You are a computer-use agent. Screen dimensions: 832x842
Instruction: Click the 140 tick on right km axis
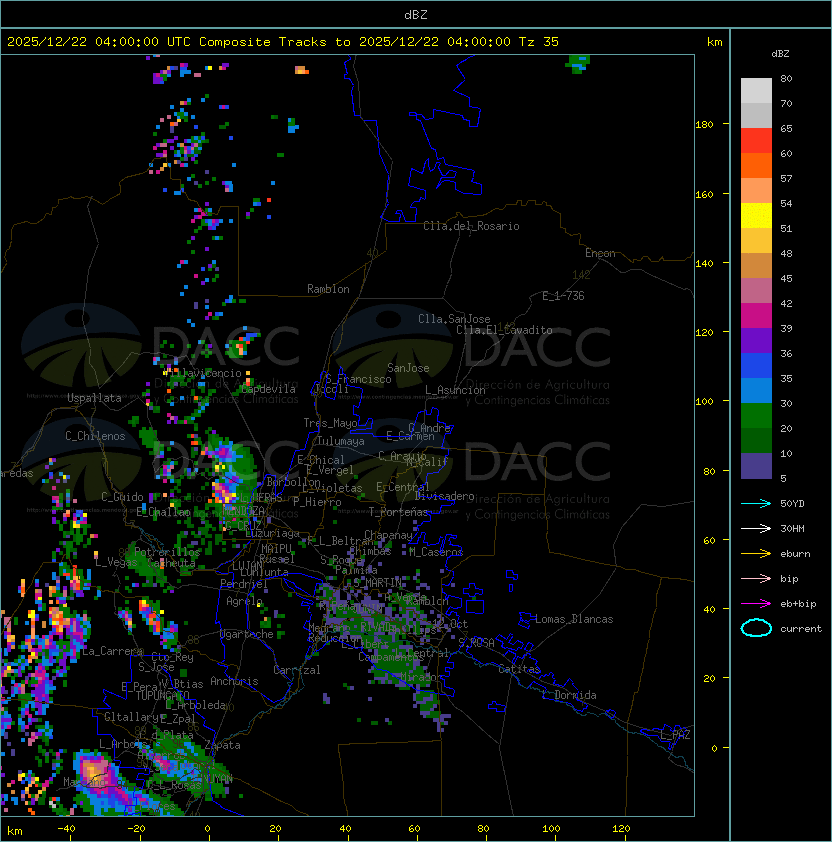(704, 264)
